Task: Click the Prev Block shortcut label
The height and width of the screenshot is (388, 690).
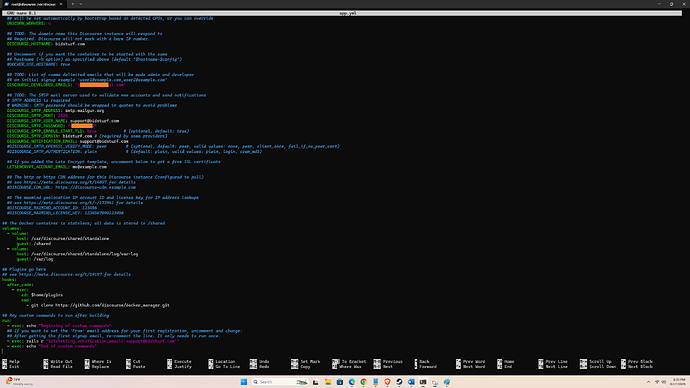Action: click(640, 362)
